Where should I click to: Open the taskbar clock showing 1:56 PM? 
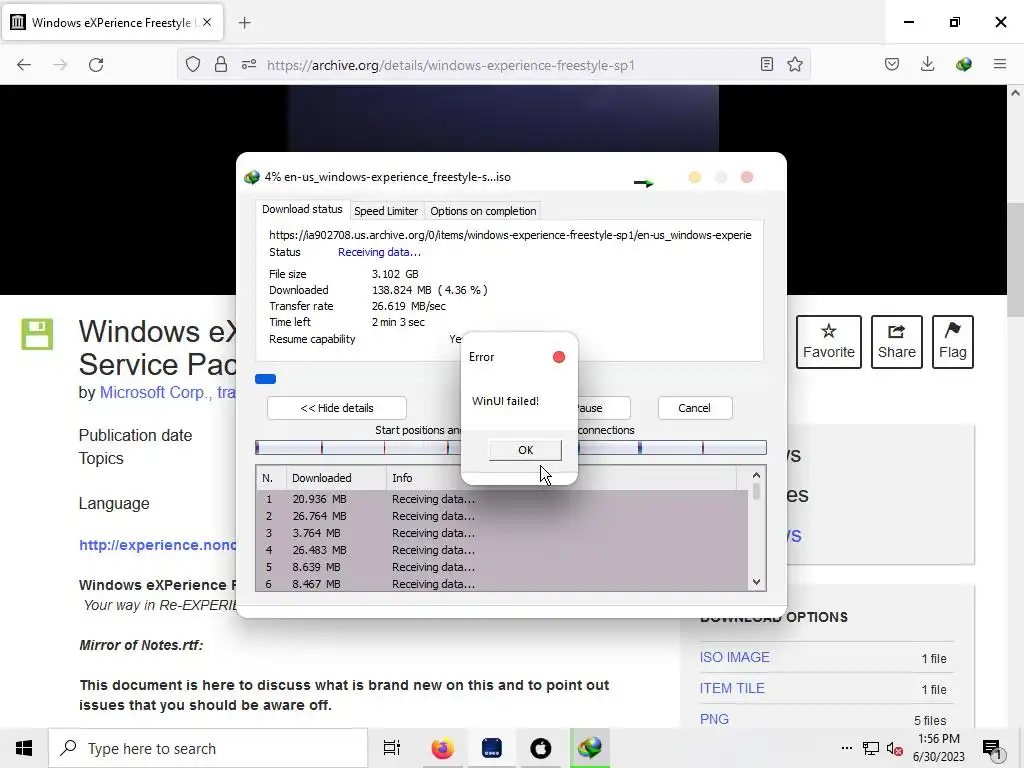pyautogui.click(x=938, y=748)
